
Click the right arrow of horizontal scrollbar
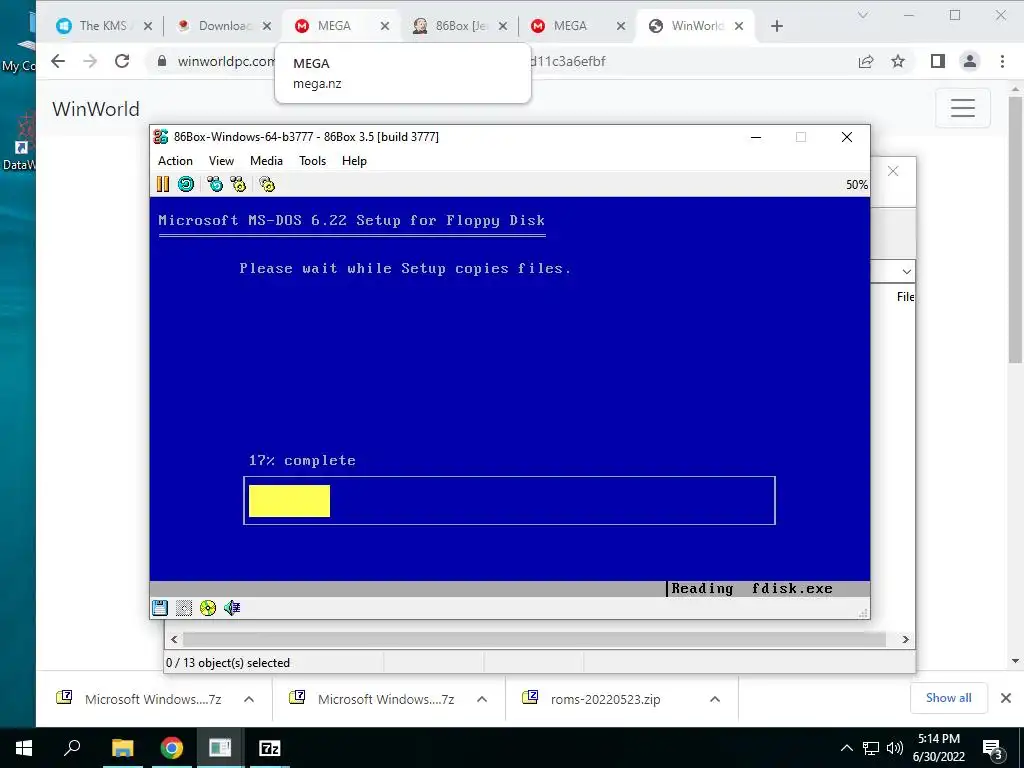905,639
